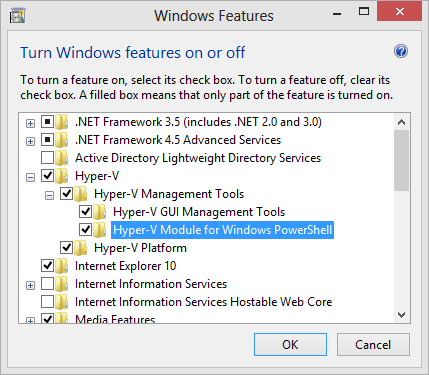Screen dimensions: 429x375
Task: Check Internet Information Services Hostable Web Core box
Action: (47, 302)
